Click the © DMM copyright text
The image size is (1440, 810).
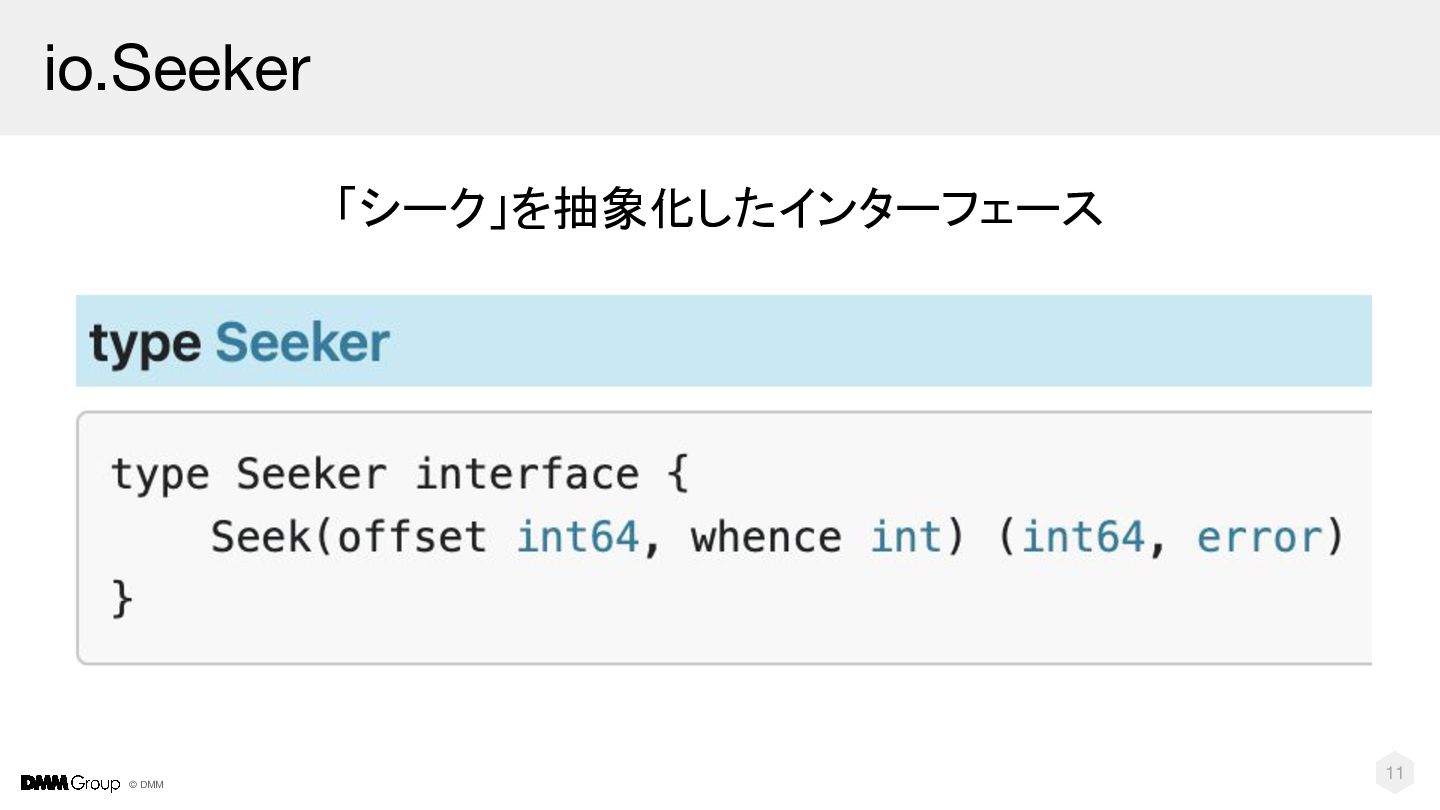(146, 785)
